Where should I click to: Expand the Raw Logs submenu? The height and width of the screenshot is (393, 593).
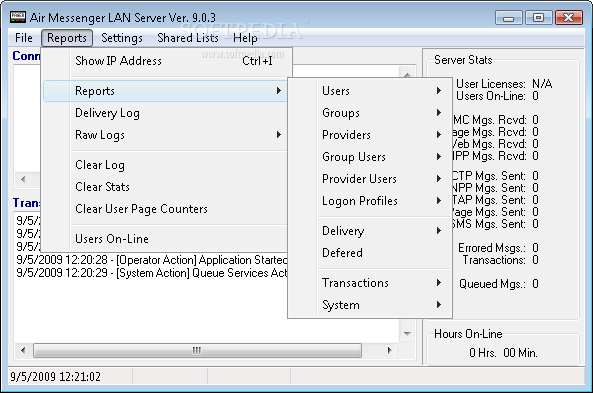click(165, 135)
